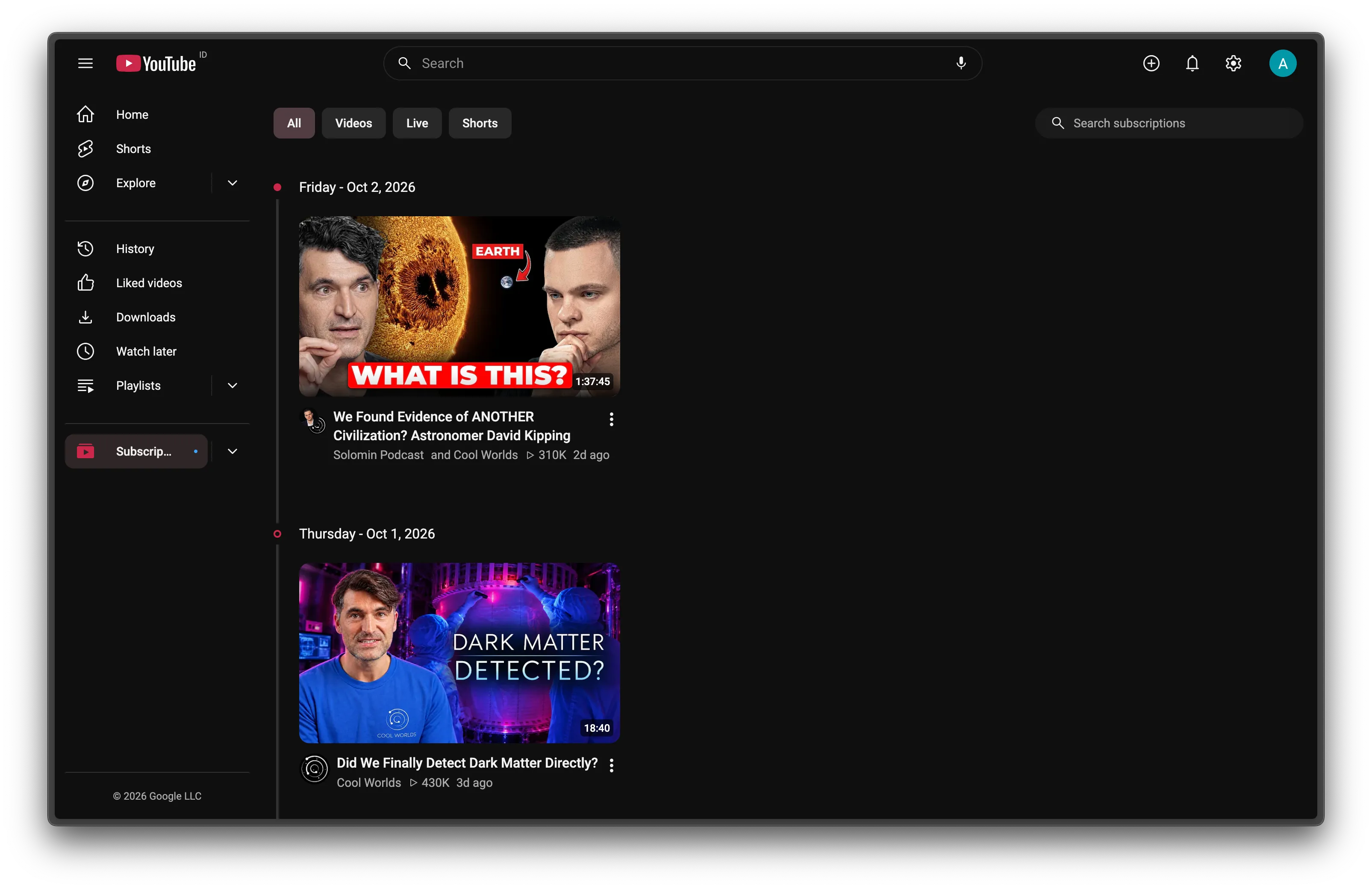
Task: Click the Shorts sidebar icon
Action: [85, 149]
